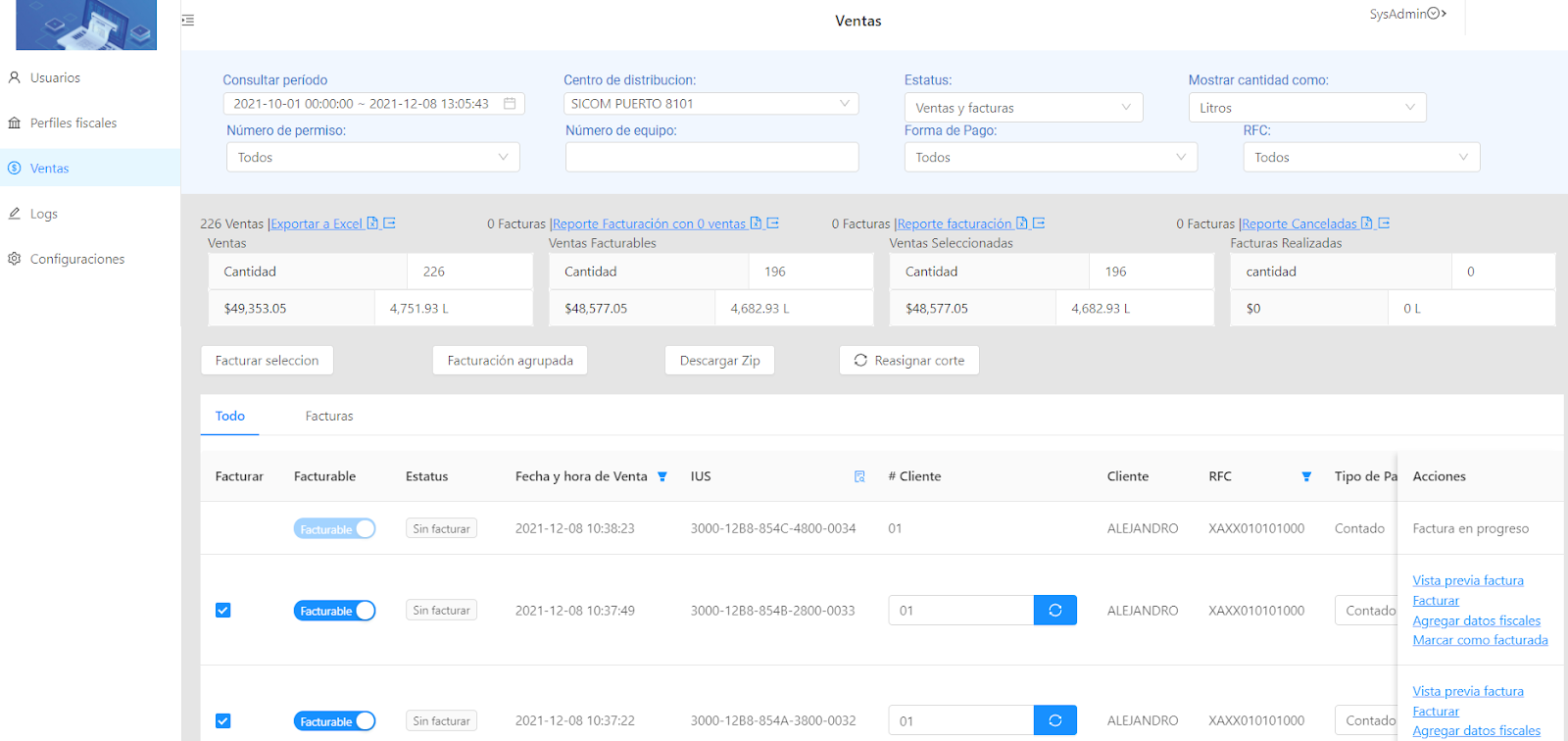Filter the RFC column
The height and width of the screenshot is (741, 1568).
coord(1306,477)
